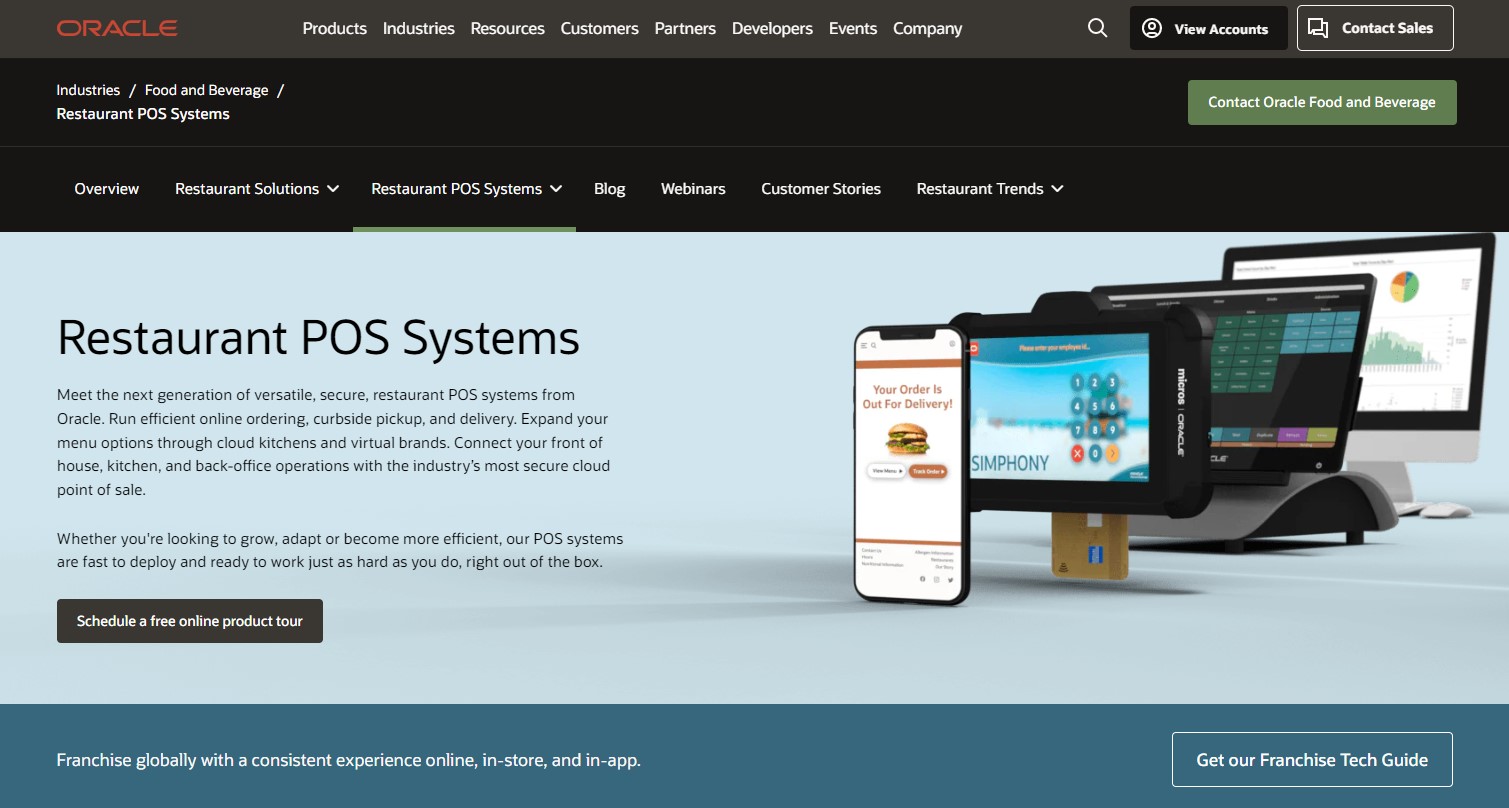1509x808 pixels.
Task: Click the Restaurant POS Systems page heading
Action: [318, 337]
